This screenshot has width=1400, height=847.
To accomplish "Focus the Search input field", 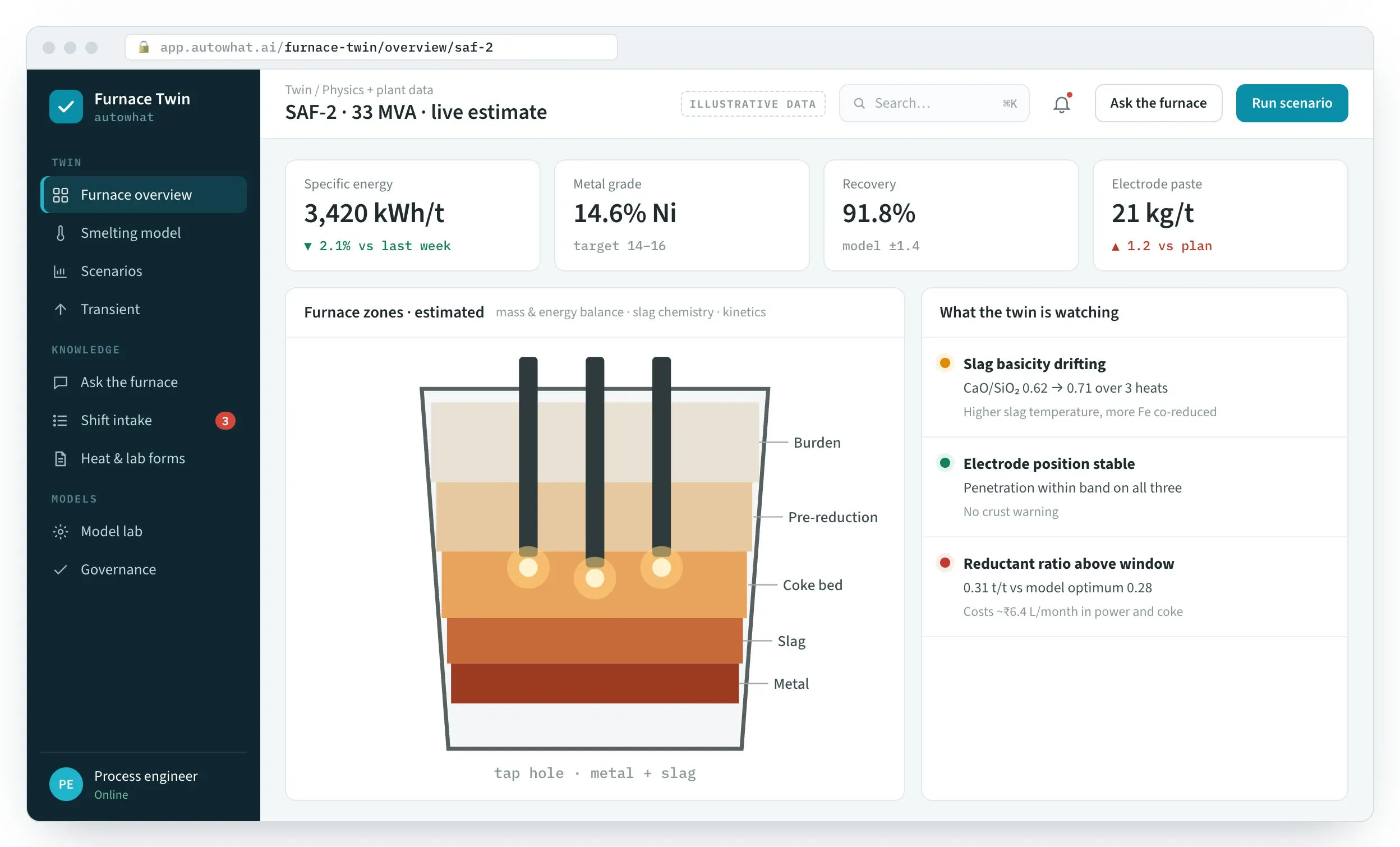I will (x=934, y=103).
